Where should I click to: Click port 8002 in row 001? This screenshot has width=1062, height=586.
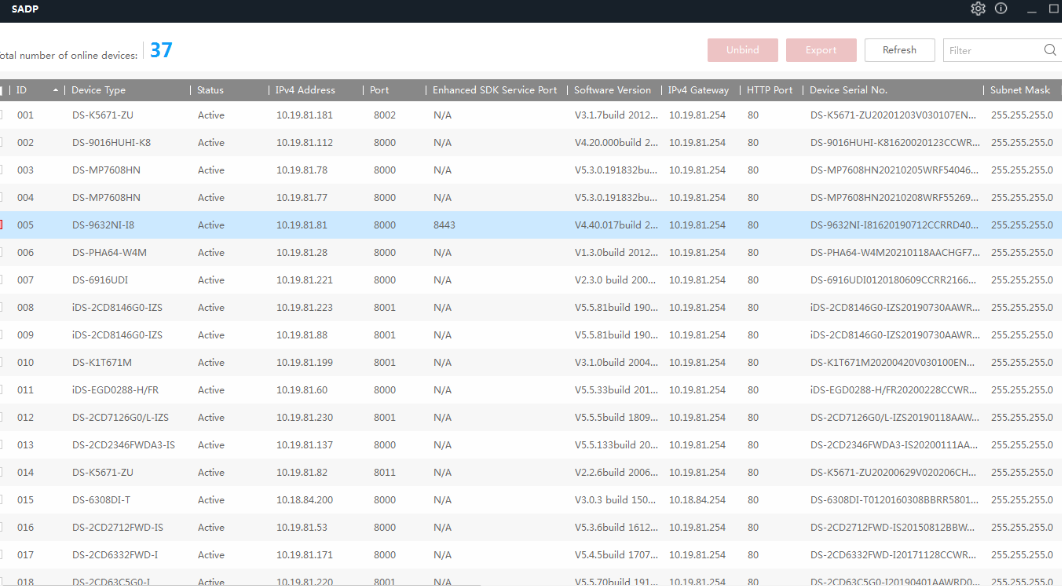coord(384,115)
